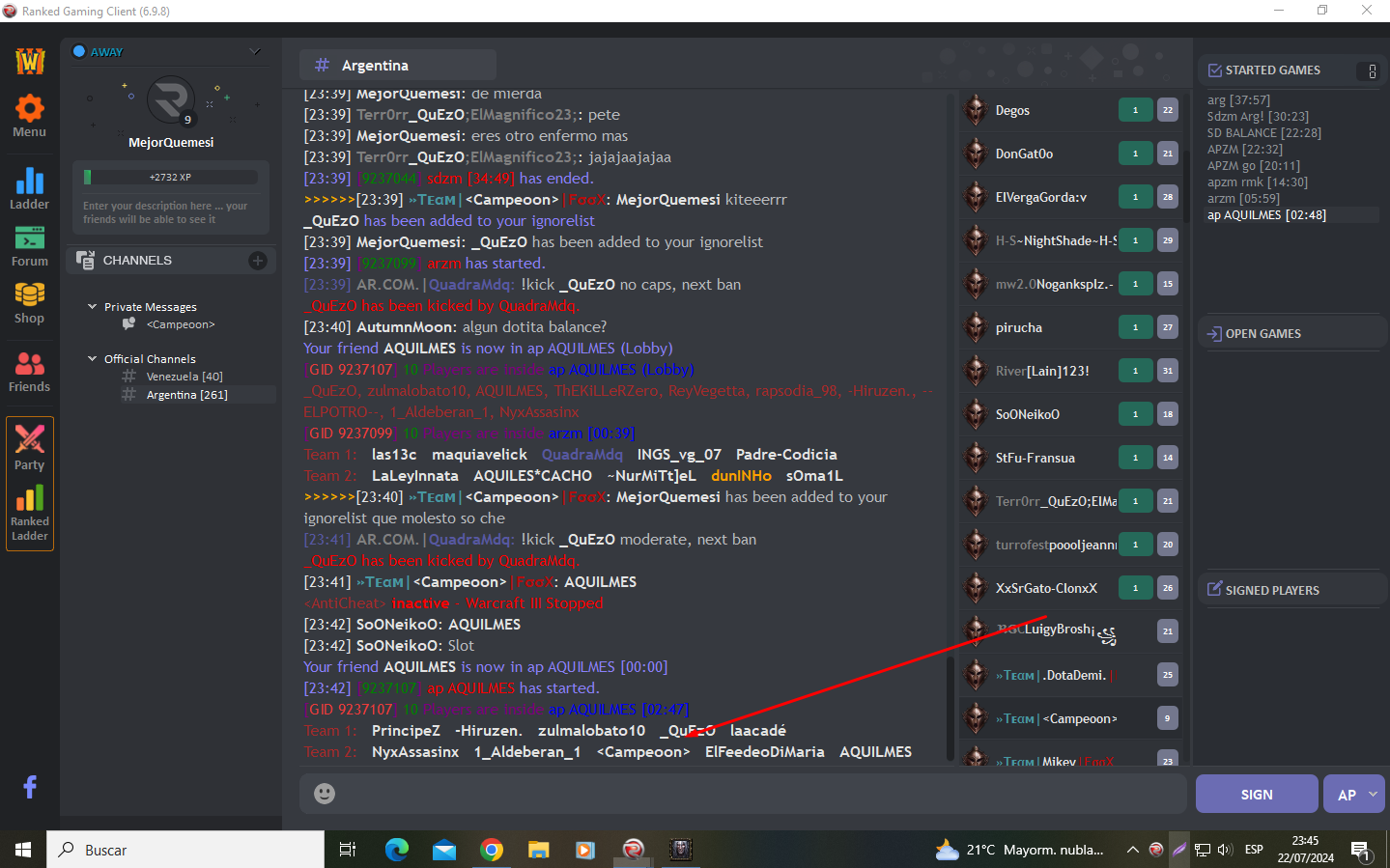Click the ESP language indicator in tray
This screenshot has height=868, width=1390.
click(x=1254, y=850)
